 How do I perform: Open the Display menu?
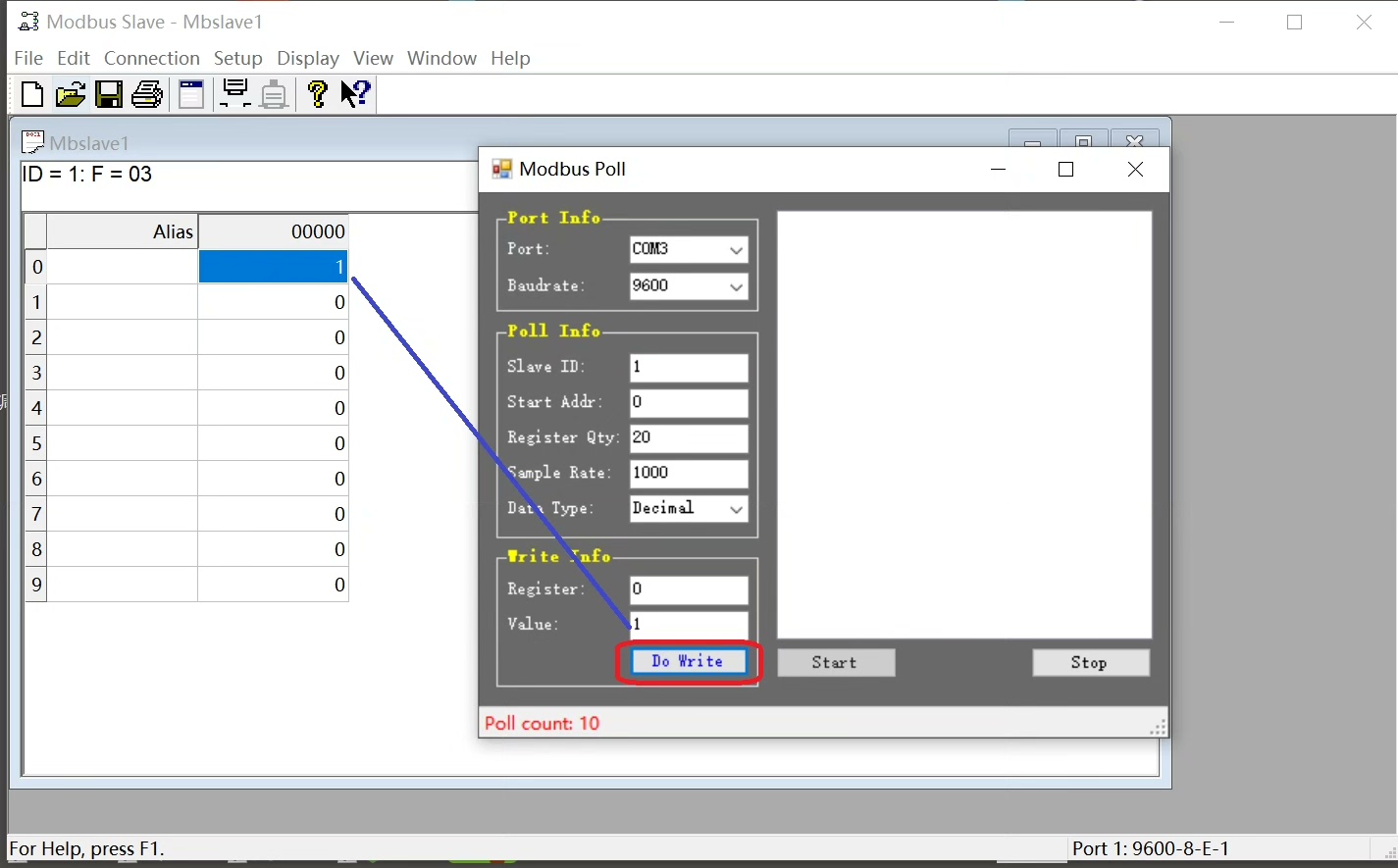[308, 58]
